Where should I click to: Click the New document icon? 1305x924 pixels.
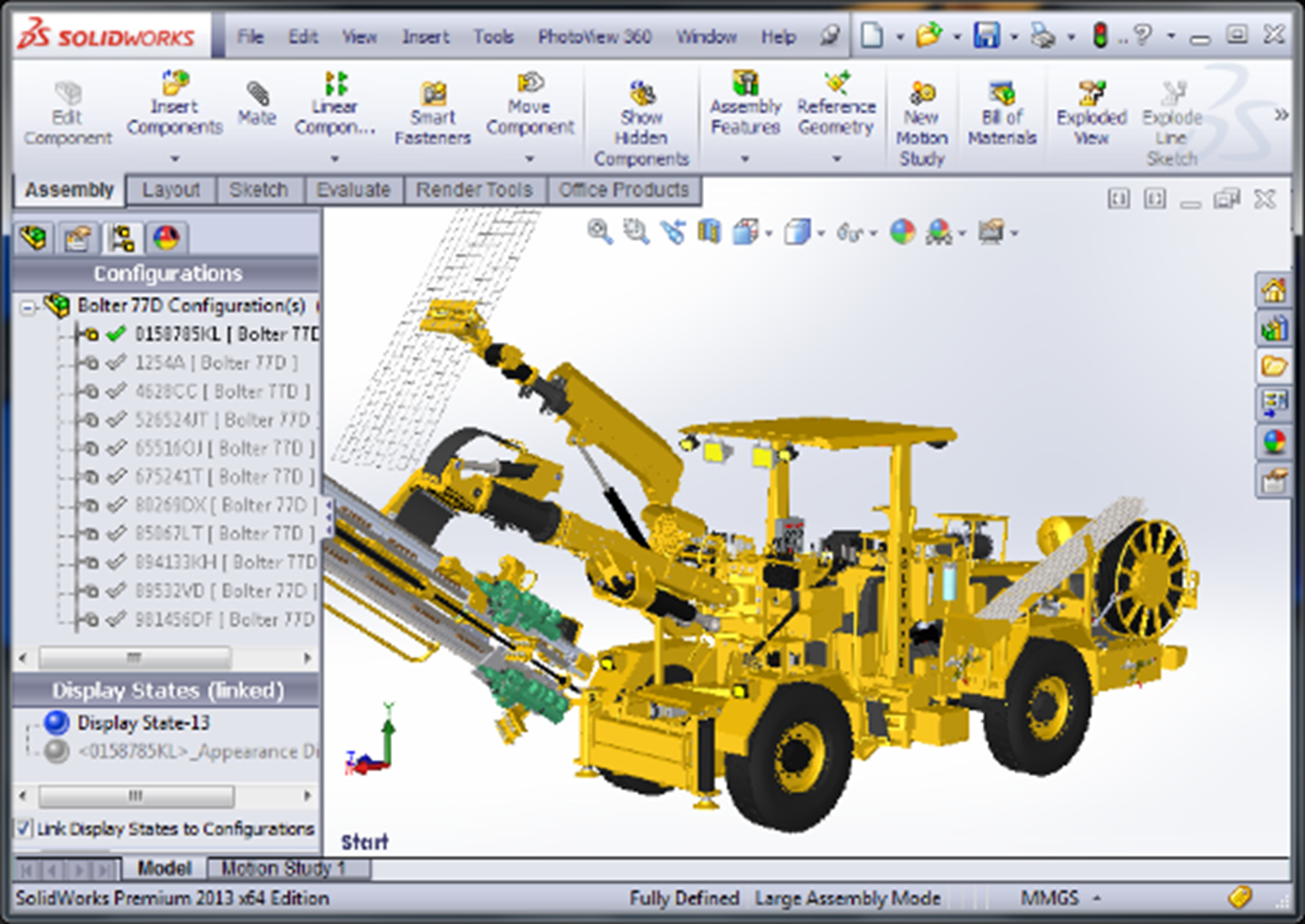click(873, 36)
